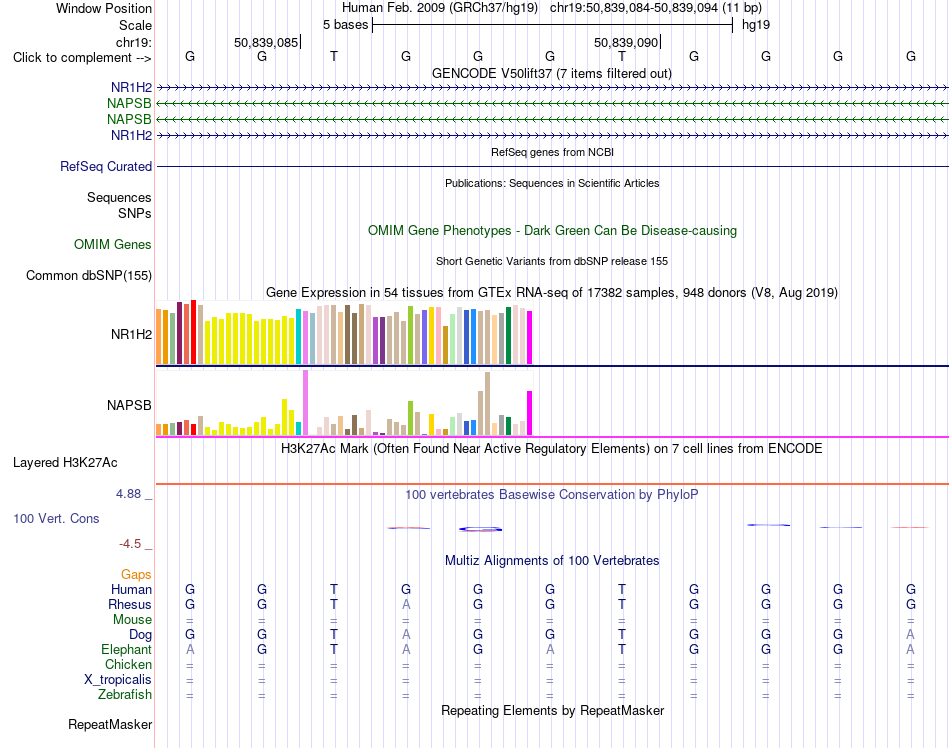950x748 pixels.
Task: Open OMIM Gene Phenotypes track title
Action: [x=552, y=230]
